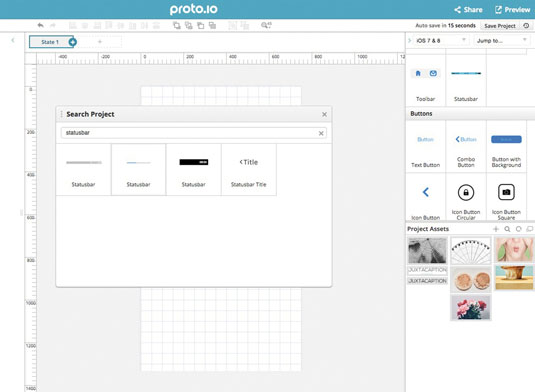The width and height of the screenshot is (535, 392).
Task: Pick the Toolbar component in library
Action: (425, 80)
